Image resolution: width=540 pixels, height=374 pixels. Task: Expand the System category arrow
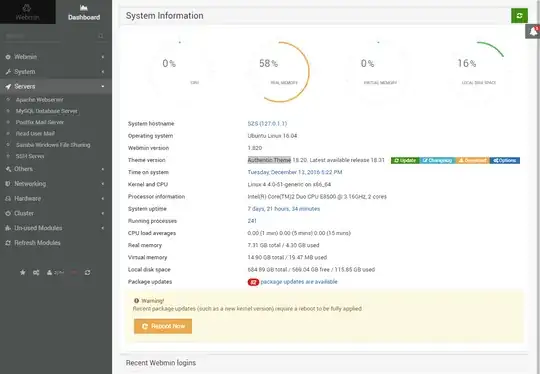(x=103, y=72)
